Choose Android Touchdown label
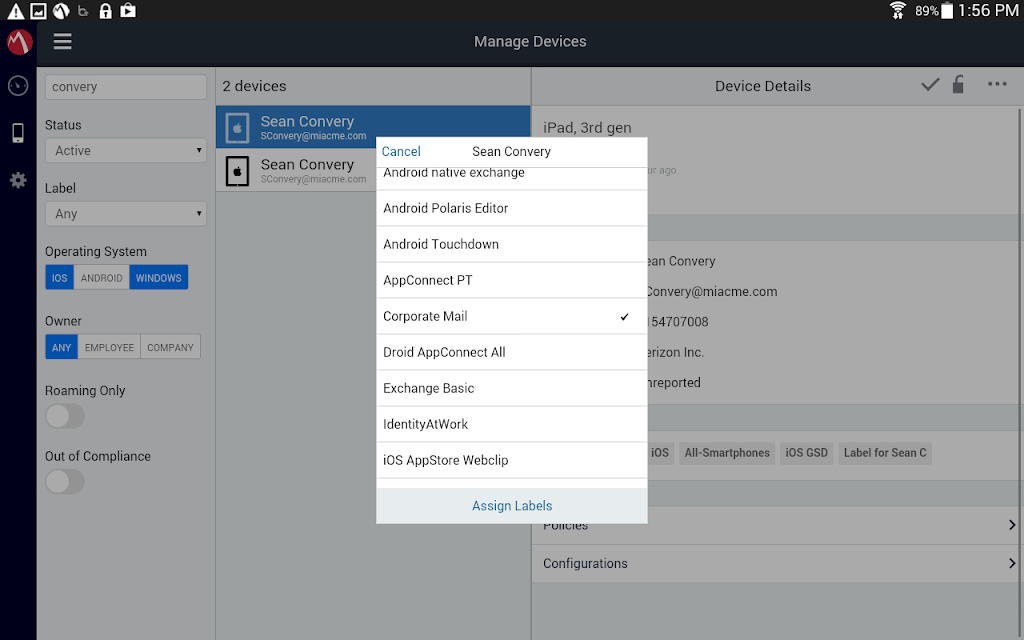The image size is (1024, 640). pyautogui.click(x=511, y=244)
